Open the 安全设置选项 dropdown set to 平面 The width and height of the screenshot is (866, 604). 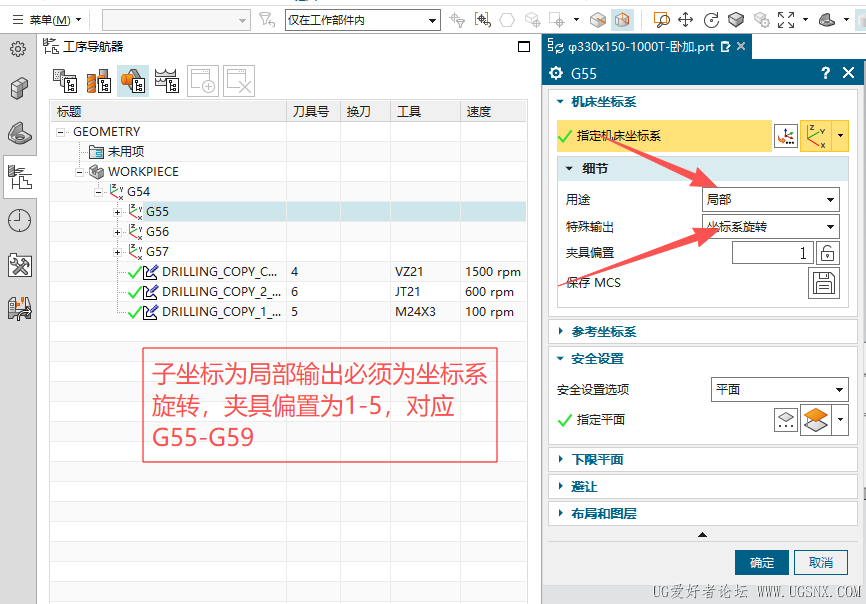779,390
